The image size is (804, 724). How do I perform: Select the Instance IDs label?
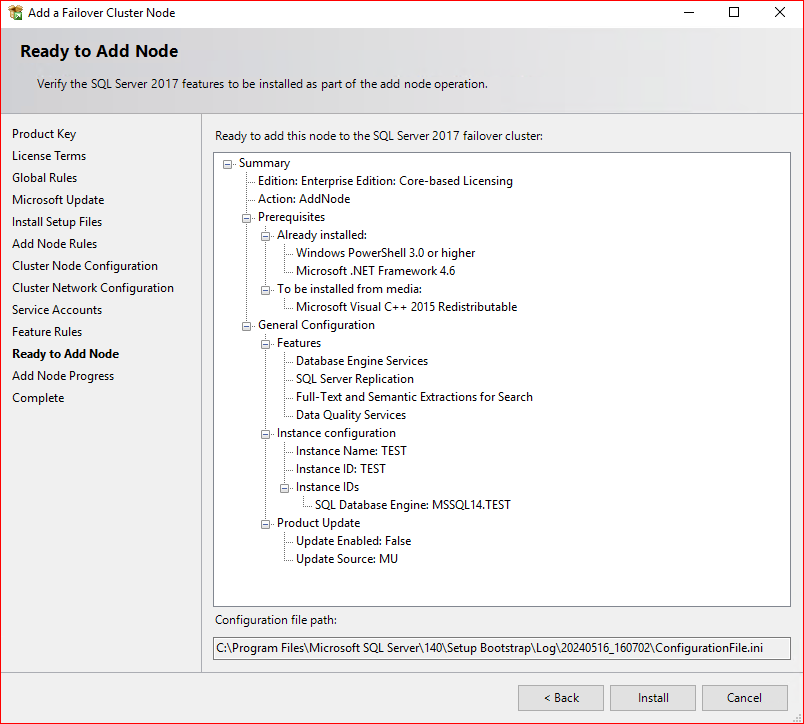(x=327, y=487)
